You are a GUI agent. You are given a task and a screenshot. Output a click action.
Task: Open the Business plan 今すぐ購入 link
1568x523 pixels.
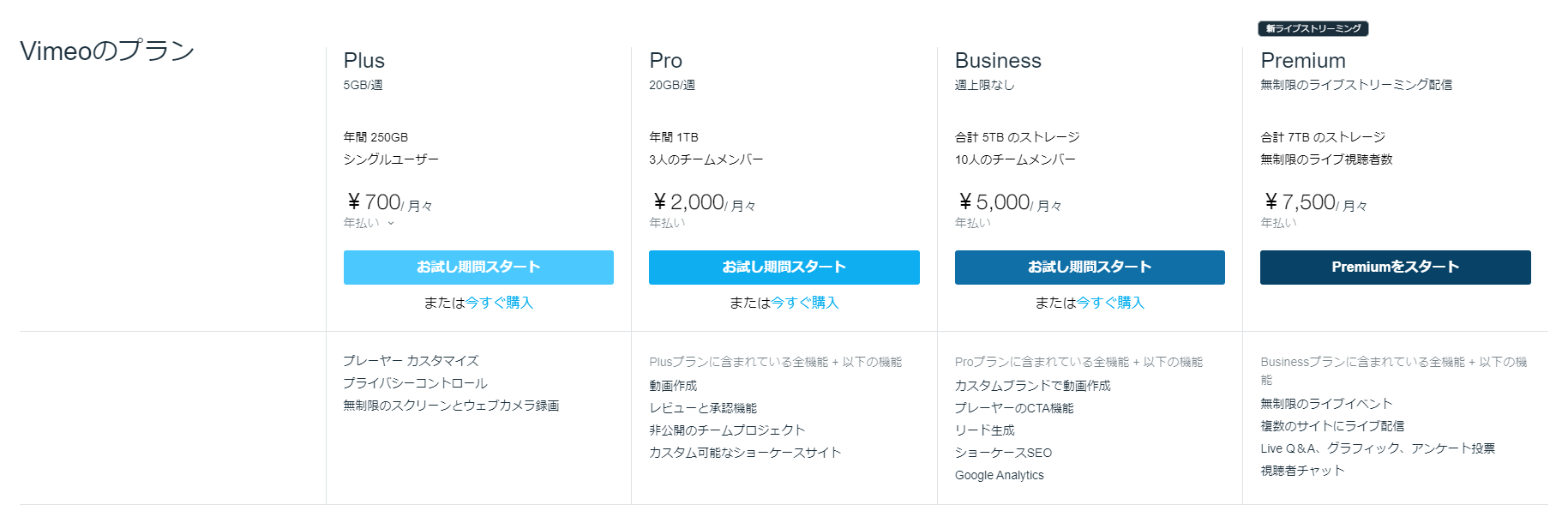1110,303
